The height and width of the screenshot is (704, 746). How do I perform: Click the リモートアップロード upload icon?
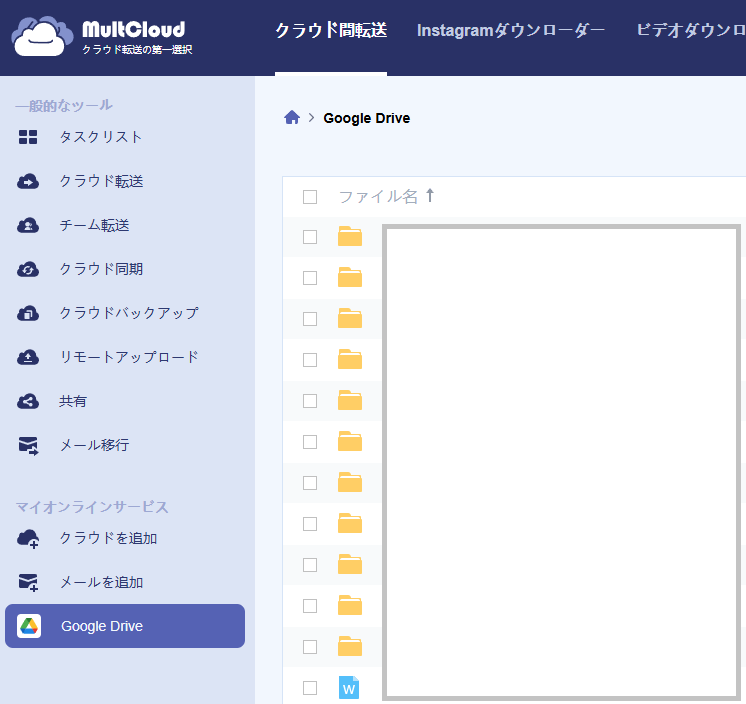click(x=28, y=357)
